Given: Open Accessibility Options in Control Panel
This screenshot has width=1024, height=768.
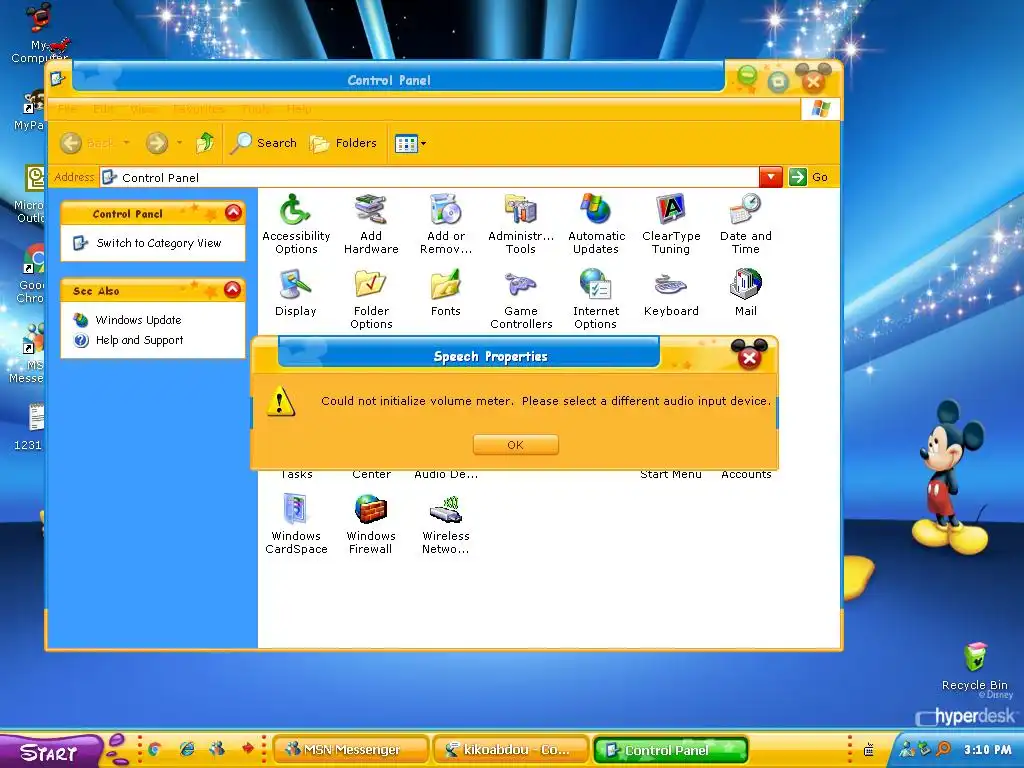Looking at the screenshot, I should tap(296, 223).
